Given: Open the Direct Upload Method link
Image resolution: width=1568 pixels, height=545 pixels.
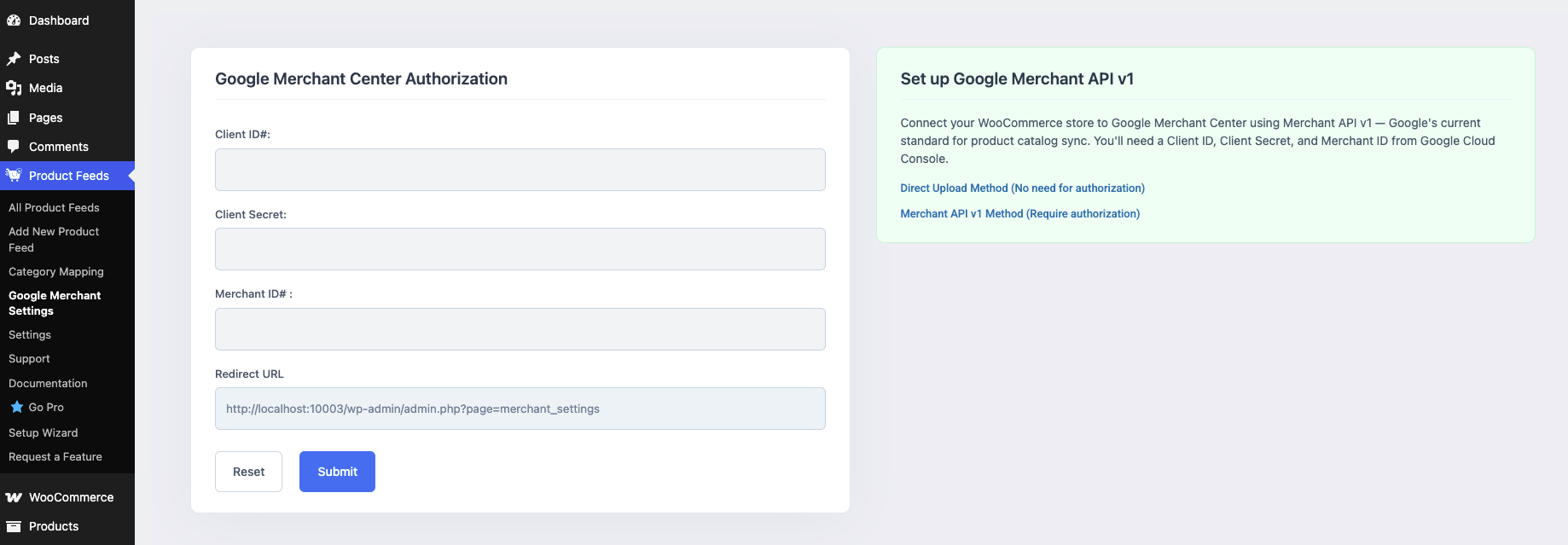Looking at the screenshot, I should click(1022, 188).
